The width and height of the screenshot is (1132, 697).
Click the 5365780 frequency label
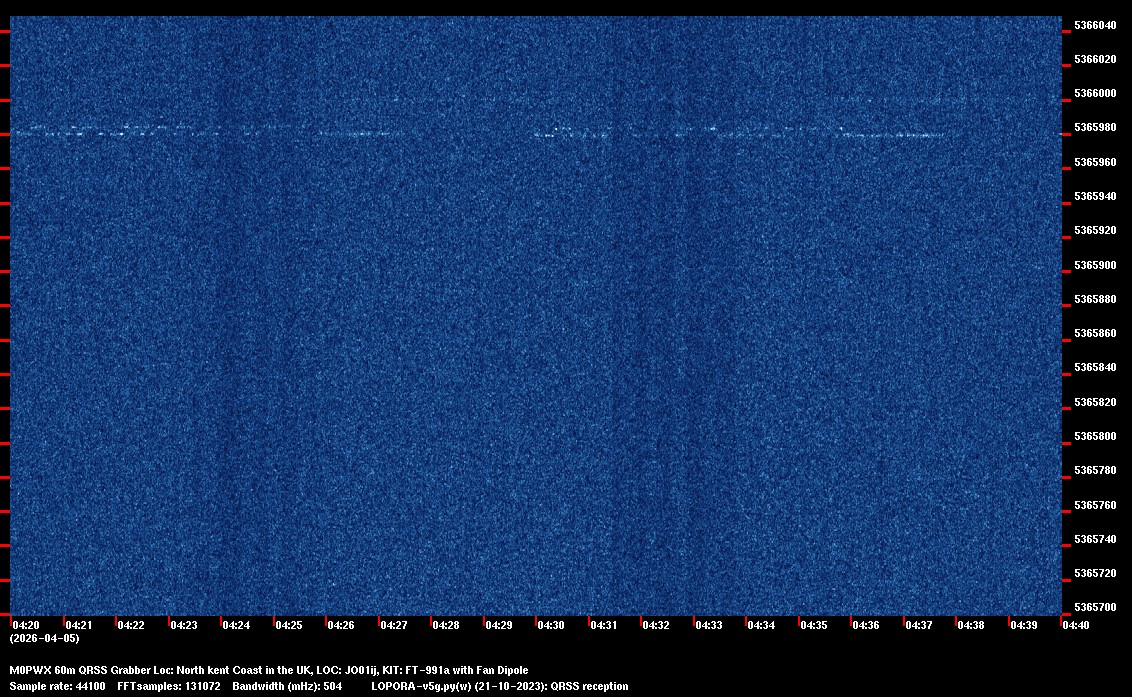(1094, 470)
